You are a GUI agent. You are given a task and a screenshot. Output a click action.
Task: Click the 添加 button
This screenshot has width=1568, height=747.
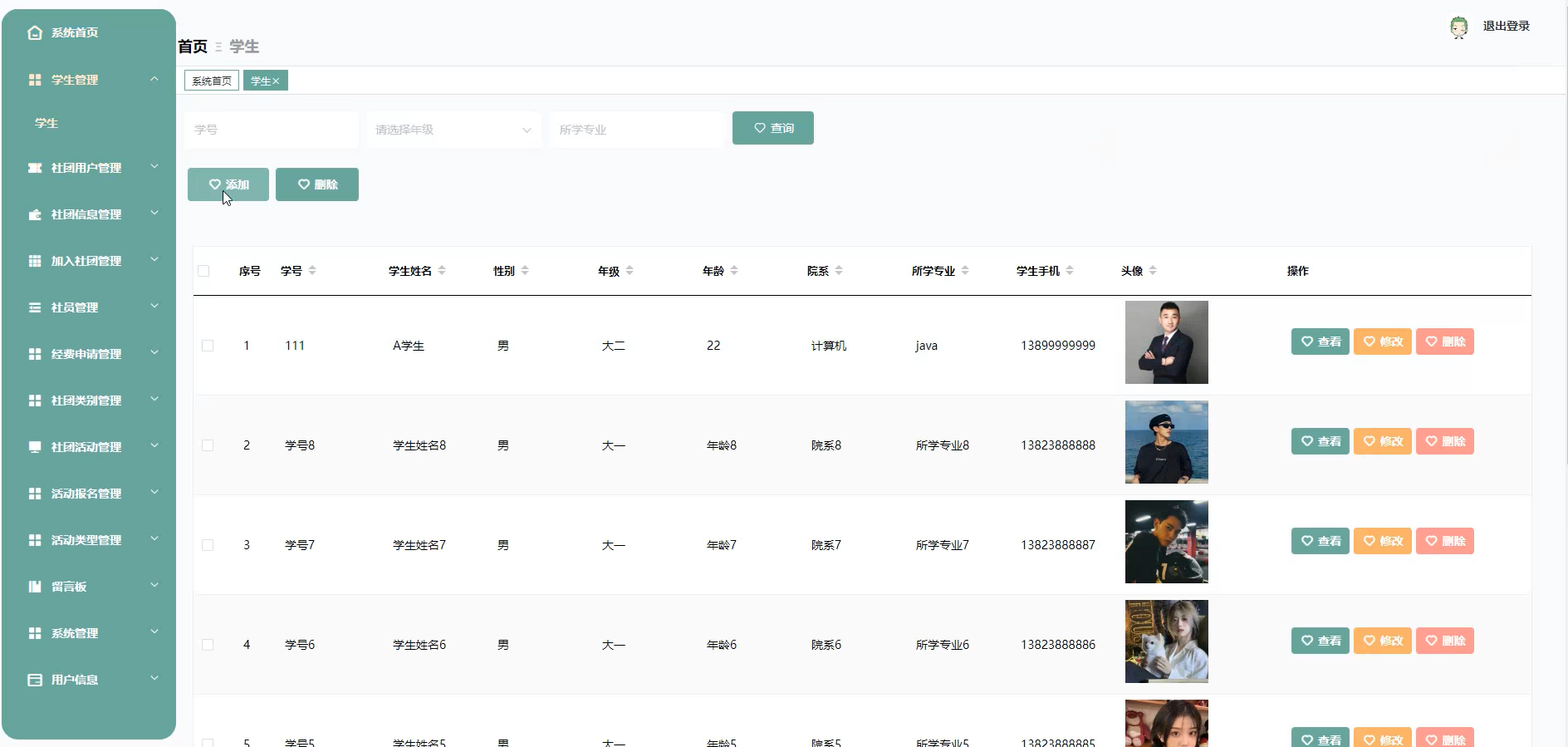228,184
